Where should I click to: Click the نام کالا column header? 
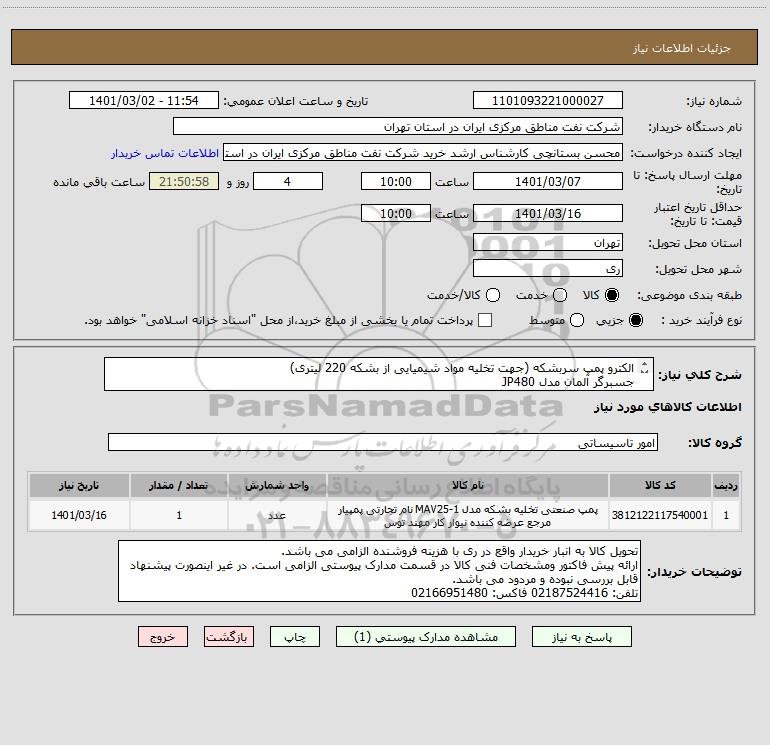(468, 485)
